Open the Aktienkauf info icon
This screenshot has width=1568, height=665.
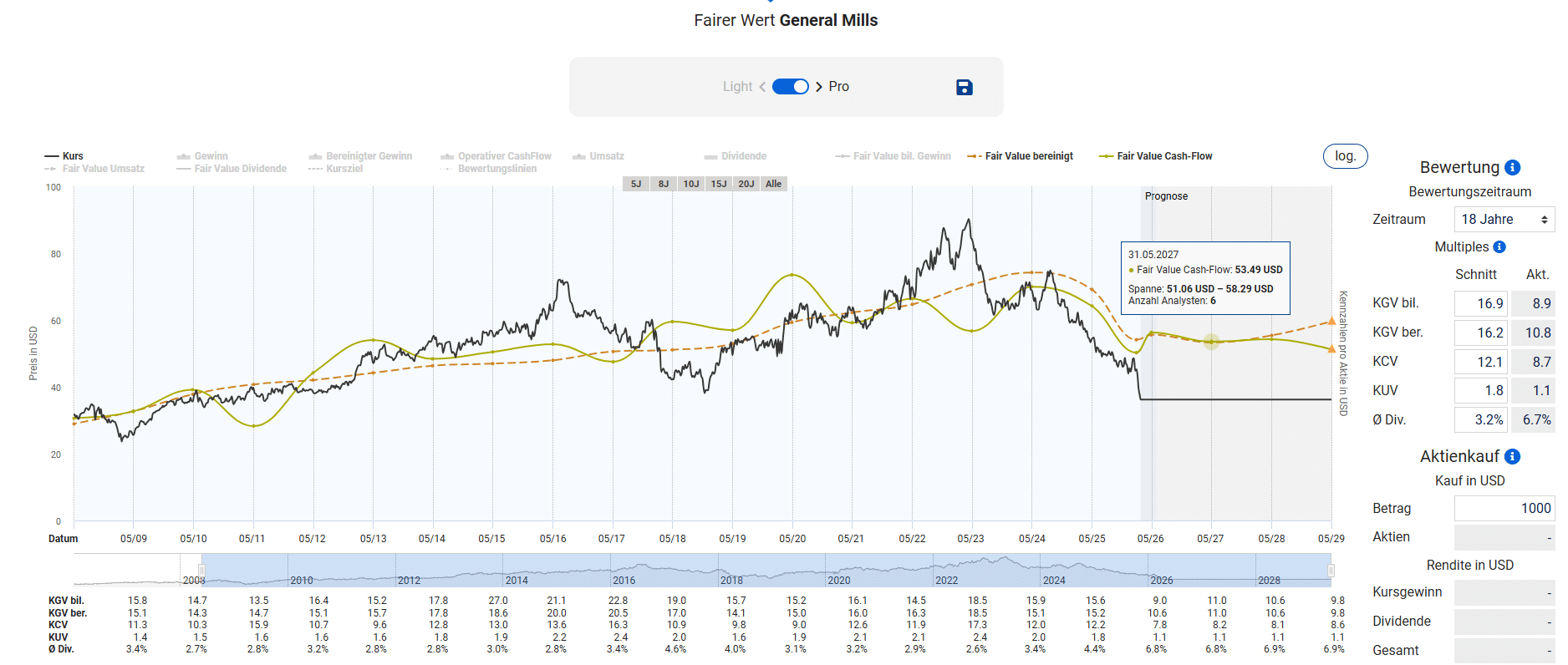click(1511, 456)
